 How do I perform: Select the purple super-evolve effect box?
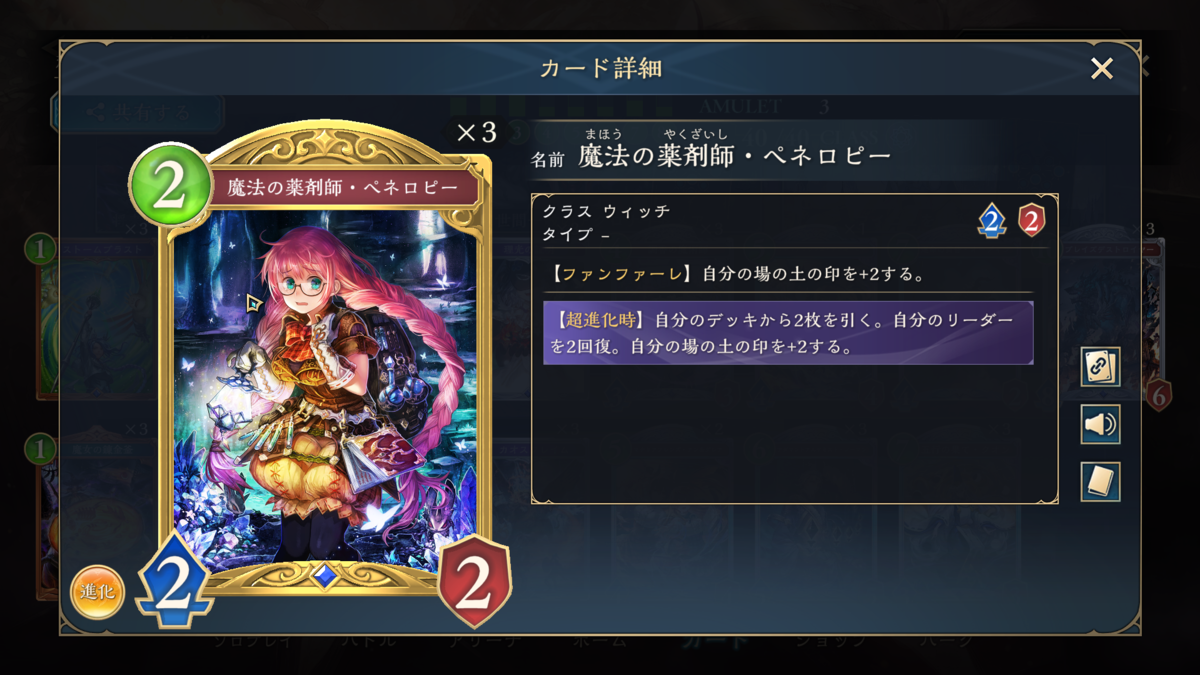pos(788,333)
